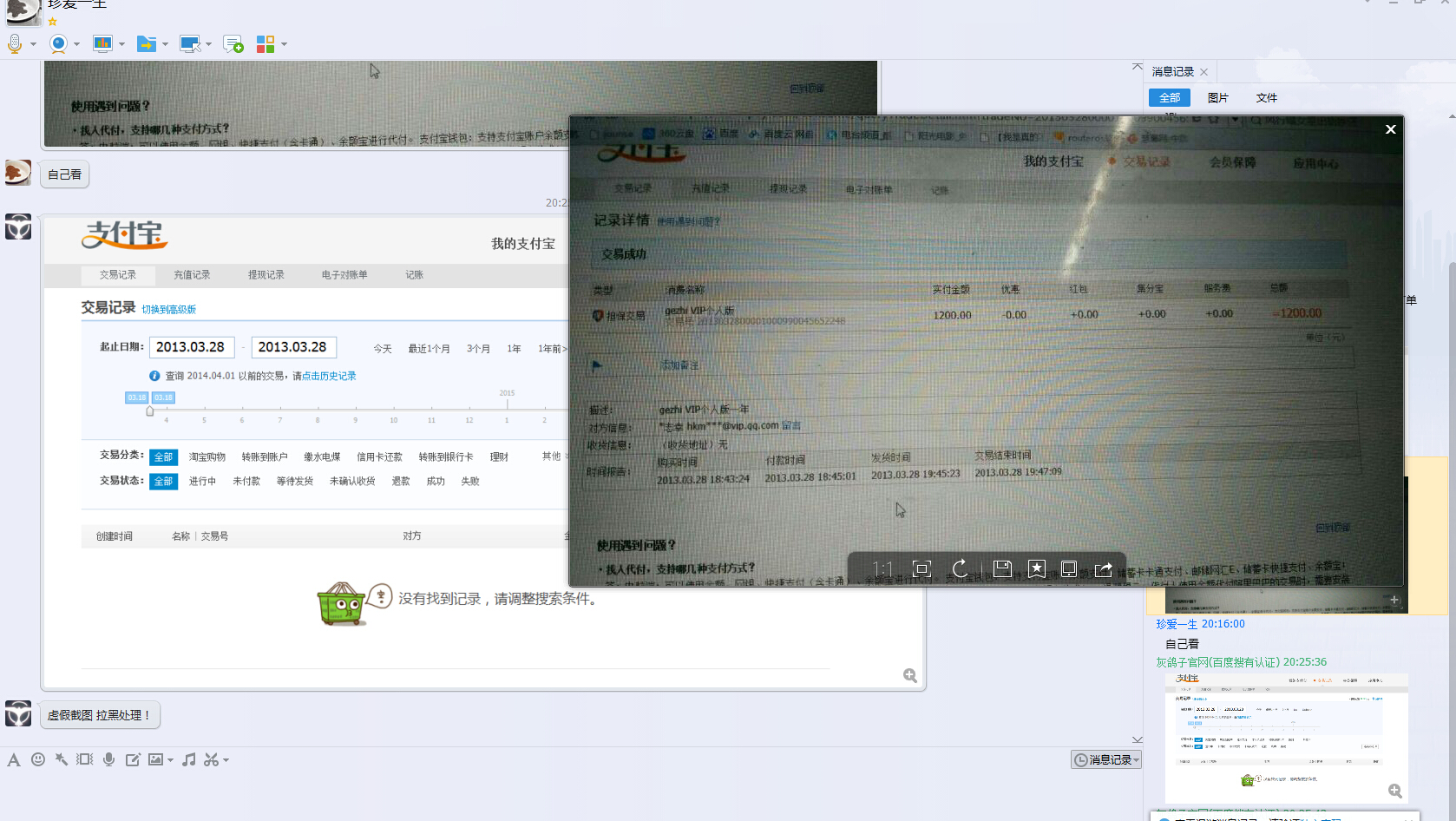The height and width of the screenshot is (821, 1456).
Task: Set image viewer zoom to 1:1
Action: pos(882,568)
